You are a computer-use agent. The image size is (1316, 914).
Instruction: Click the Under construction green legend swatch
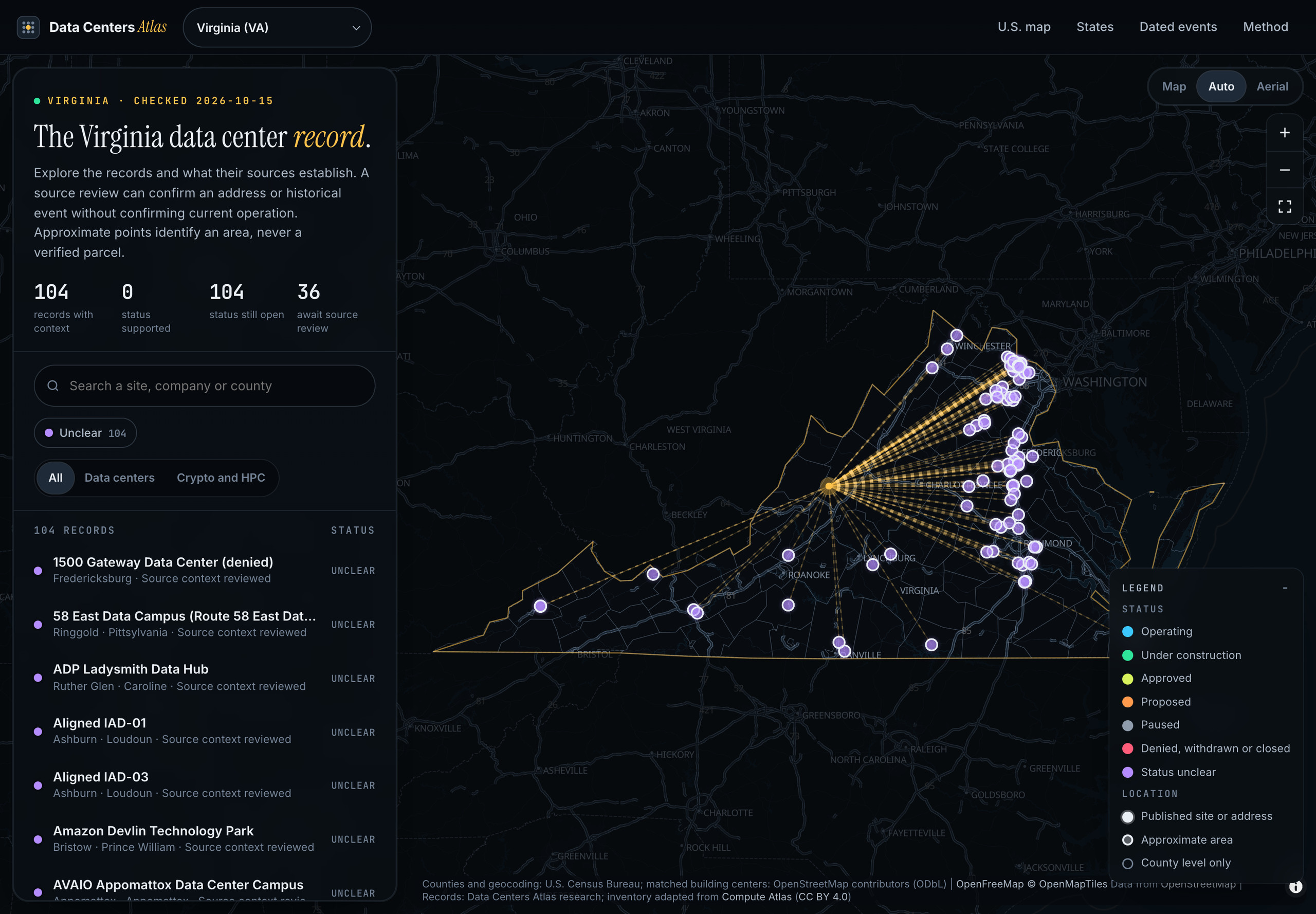pos(1127,655)
